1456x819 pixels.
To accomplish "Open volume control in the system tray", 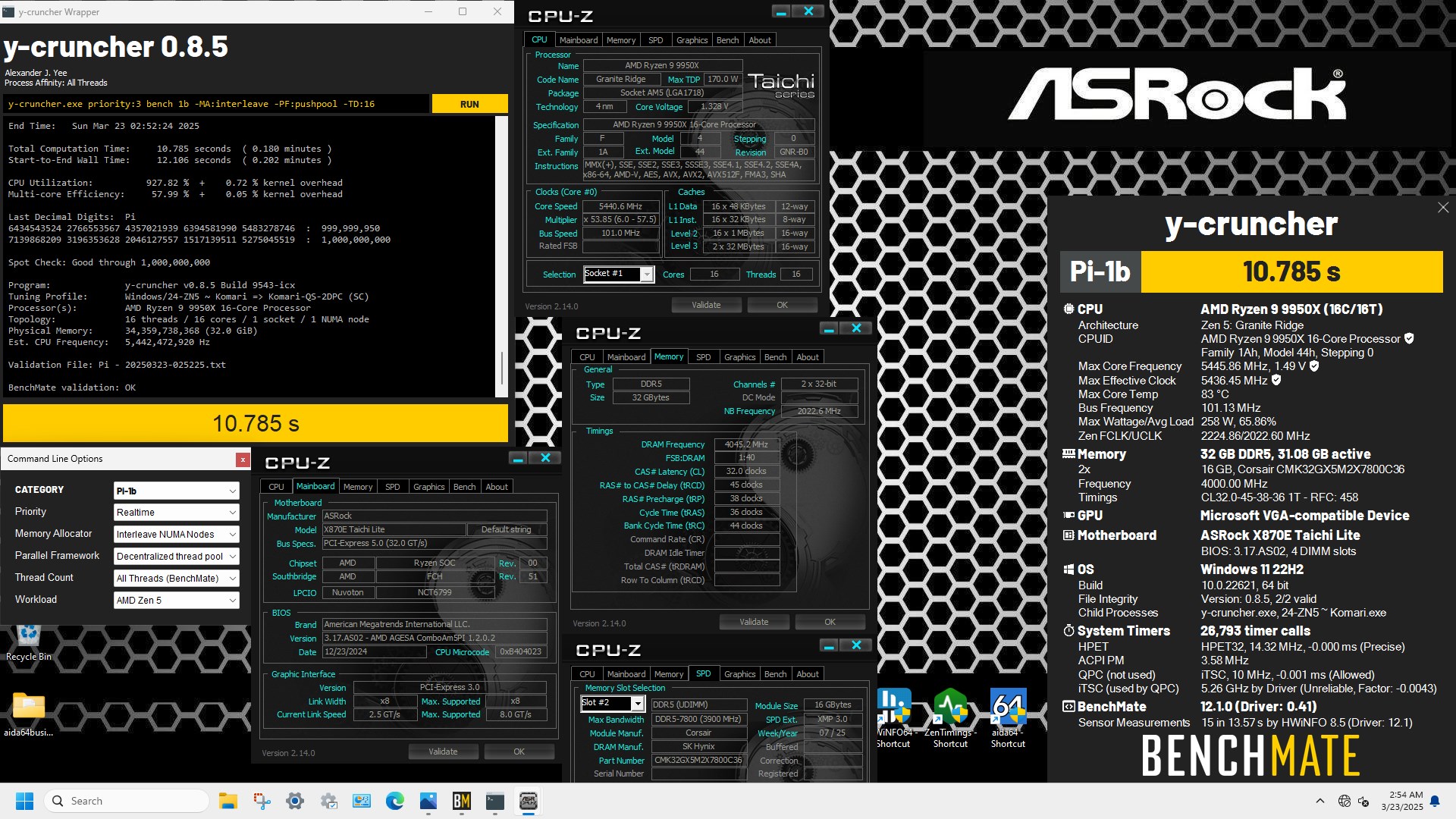I will (1363, 801).
